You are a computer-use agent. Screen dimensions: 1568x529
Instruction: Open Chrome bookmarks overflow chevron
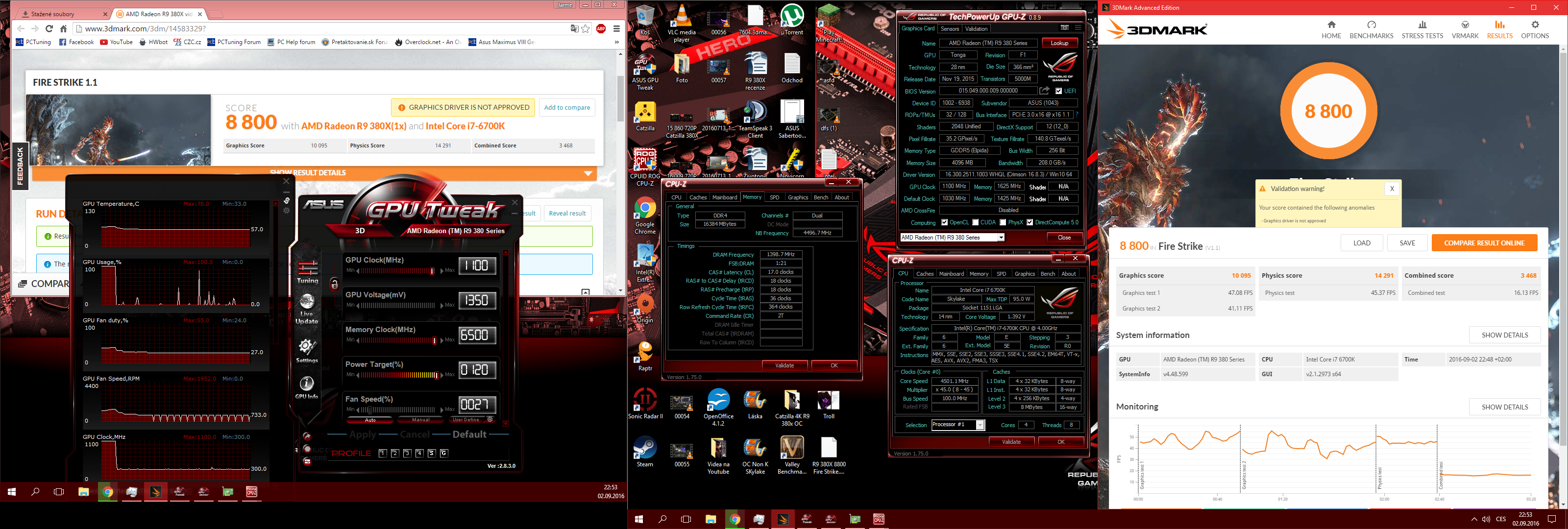[x=616, y=42]
